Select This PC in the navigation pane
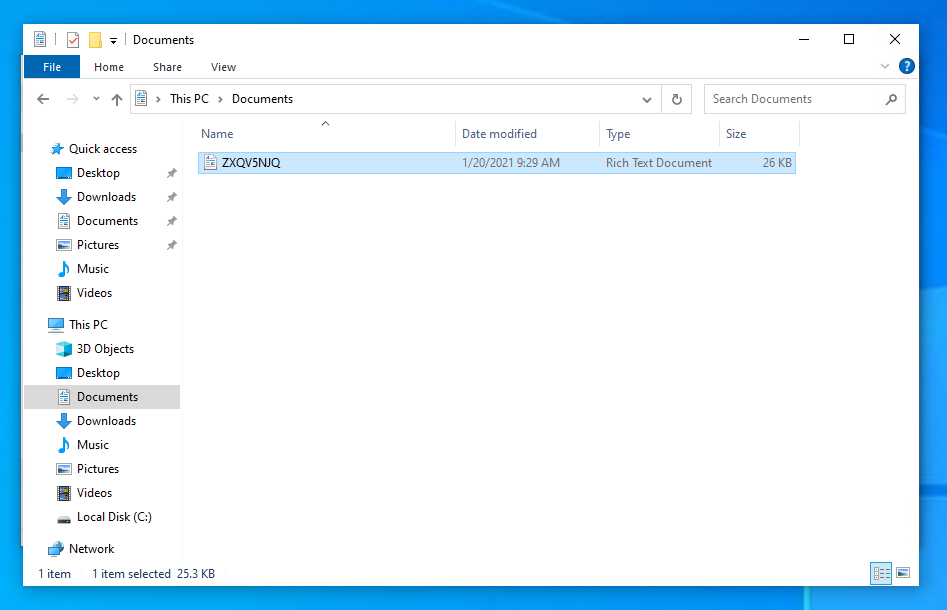The height and width of the screenshot is (610, 947). (x=88, y=325)
